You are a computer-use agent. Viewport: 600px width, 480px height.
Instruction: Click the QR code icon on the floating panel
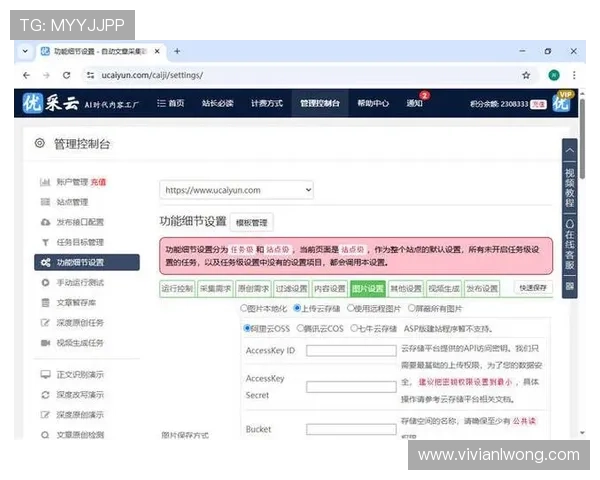point(569,286)
